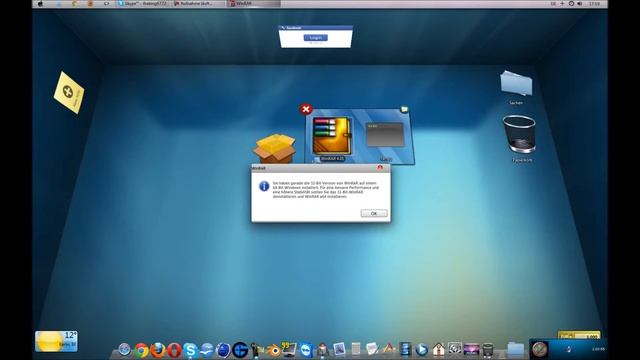Image resolution: width=640 pixels, height=360 pixels.
Task: Switch to WinRAR taskbar tab
Action: [x=253, y=4]
